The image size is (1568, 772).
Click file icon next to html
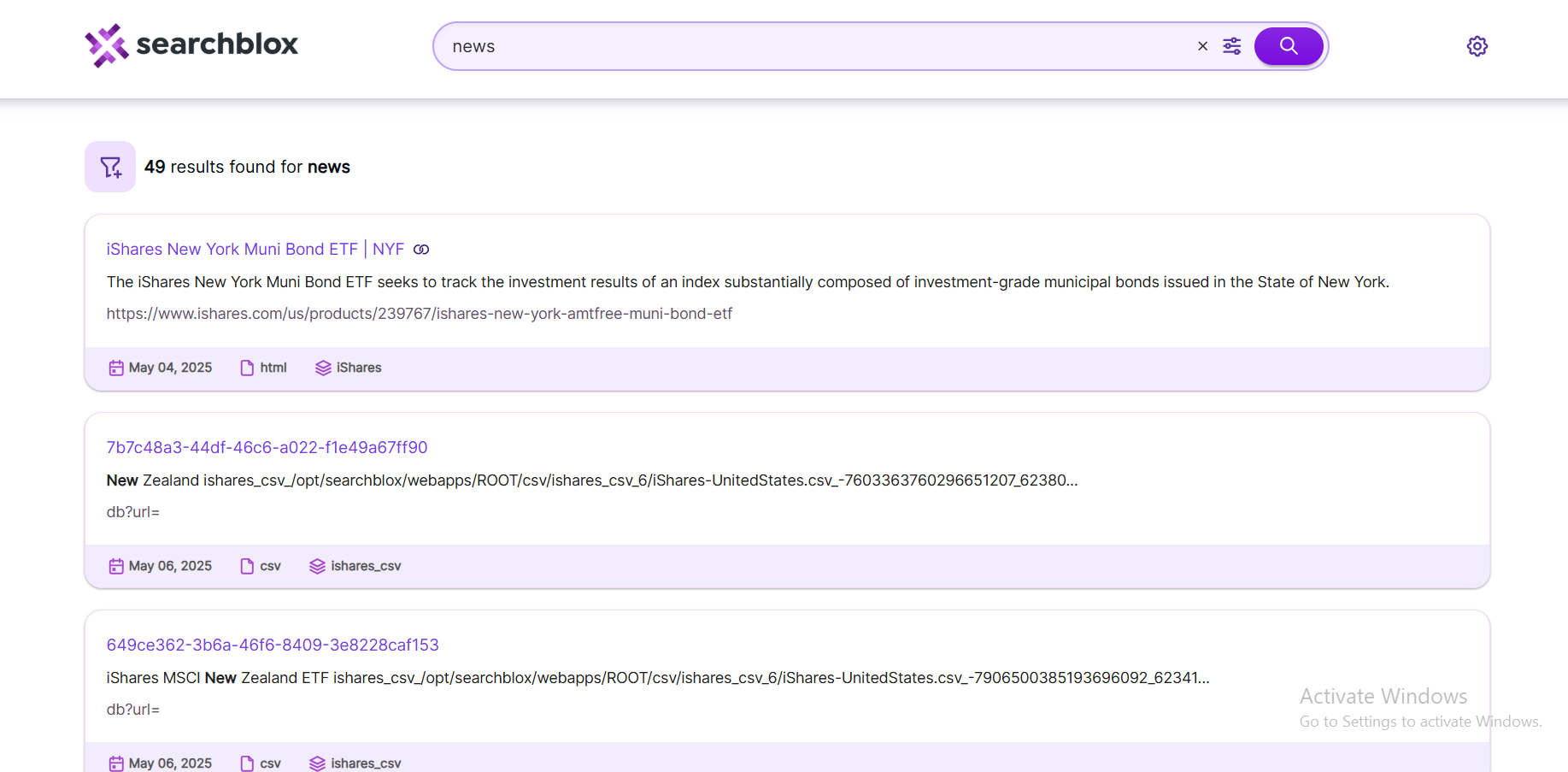coord(247,368)
